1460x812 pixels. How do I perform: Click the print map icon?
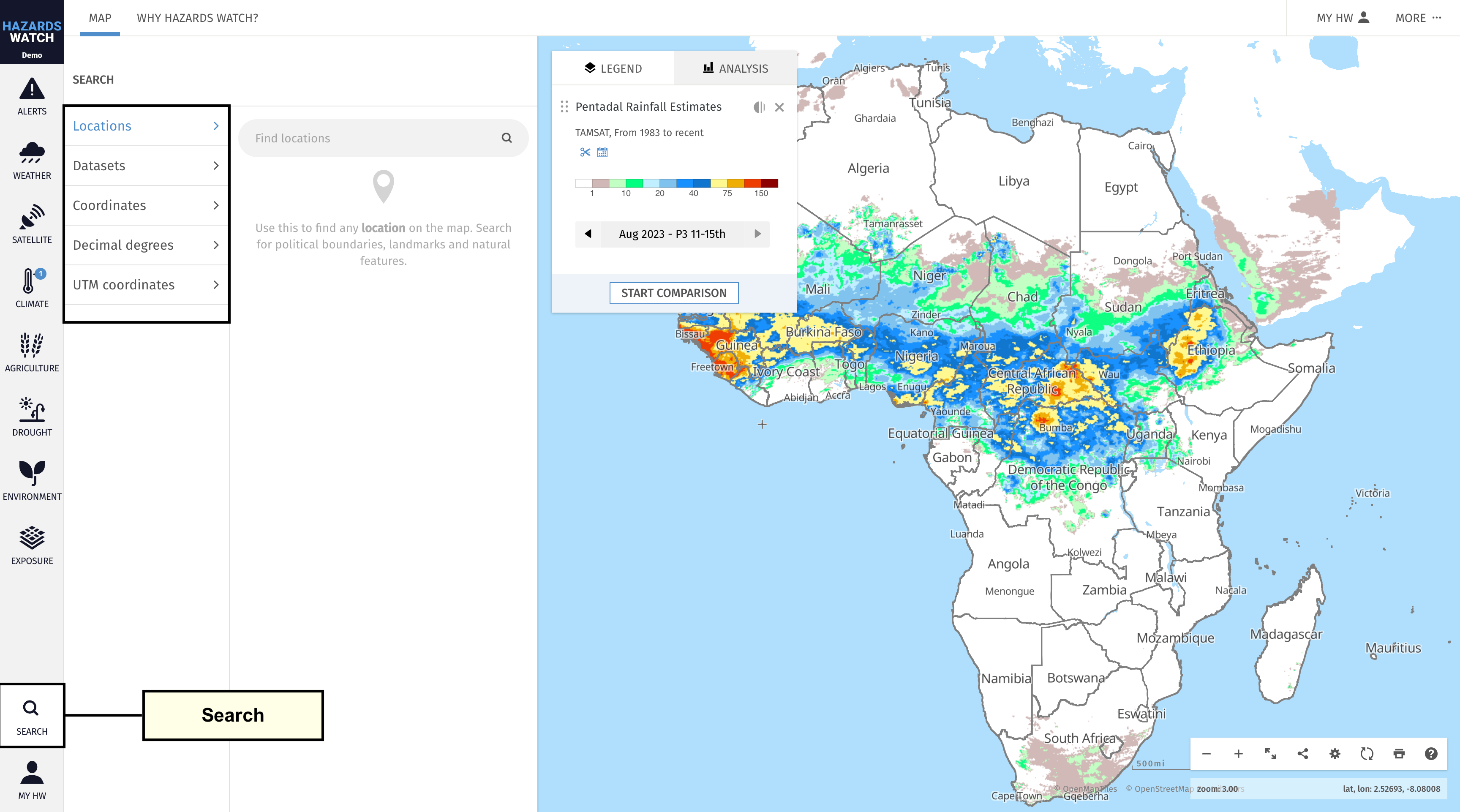(x=1399, y=754)
